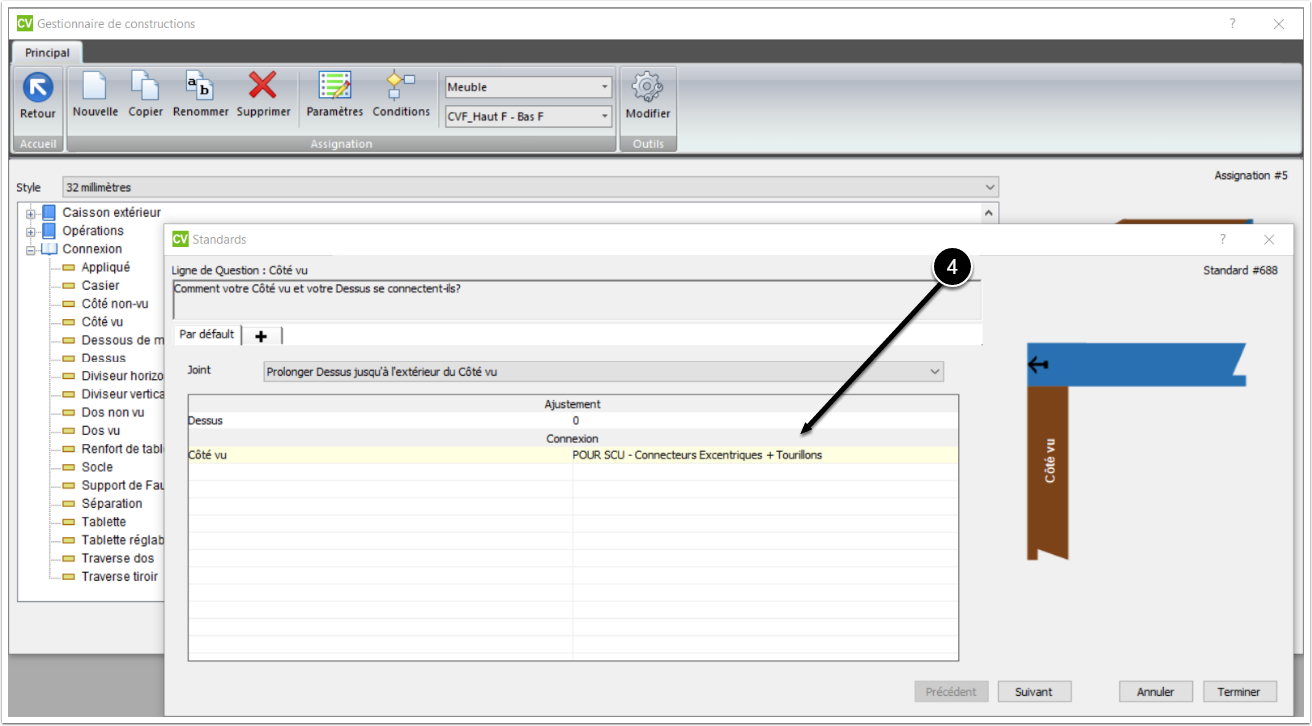Click the Opérations book icon

pyautogui.click(x=49, y=231)
